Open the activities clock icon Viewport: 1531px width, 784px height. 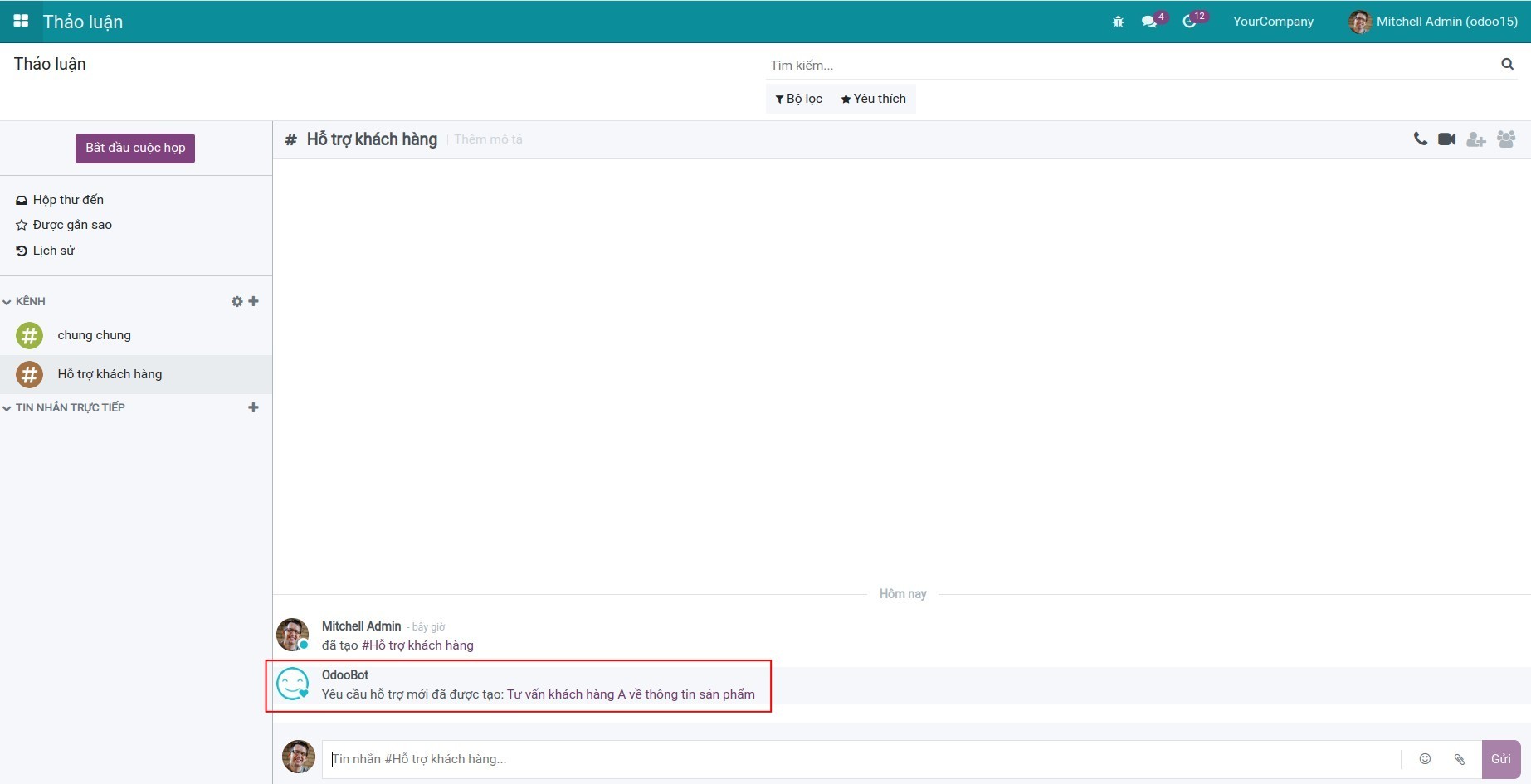tap(1189, 22)
